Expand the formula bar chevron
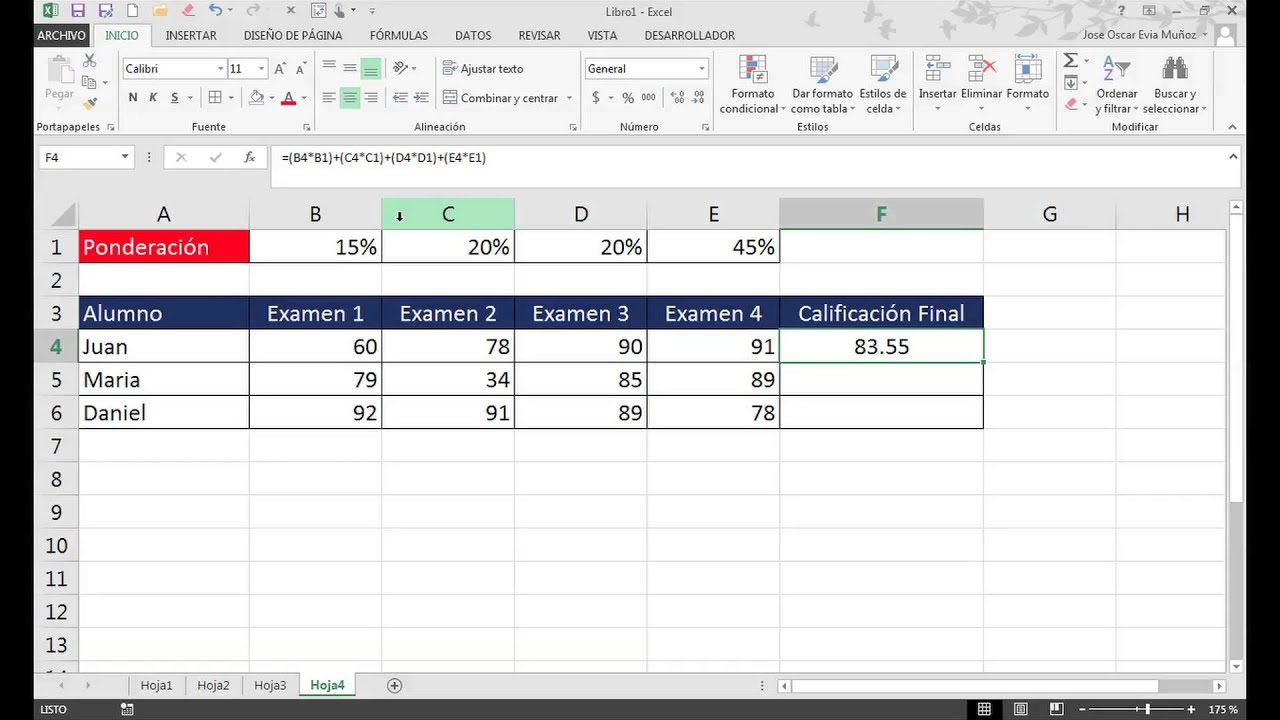1280x720 pixels. [1233, 157]
